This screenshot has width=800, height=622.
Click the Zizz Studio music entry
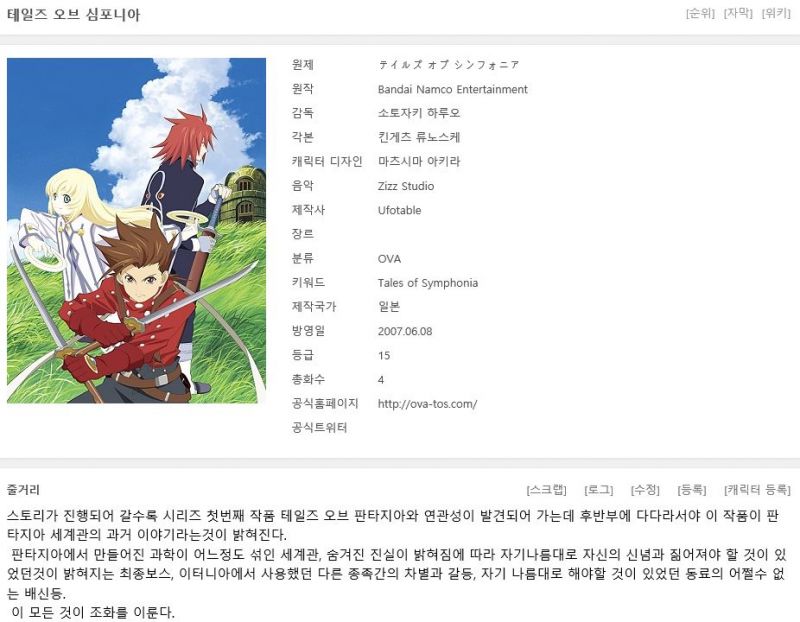tap(406, 186)
